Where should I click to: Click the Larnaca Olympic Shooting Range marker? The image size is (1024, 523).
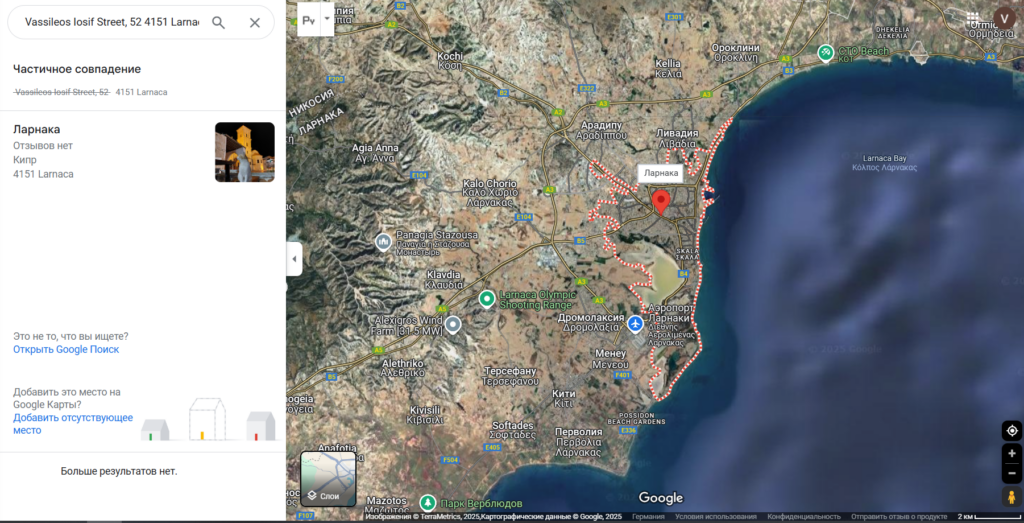(x=487, y=298)
